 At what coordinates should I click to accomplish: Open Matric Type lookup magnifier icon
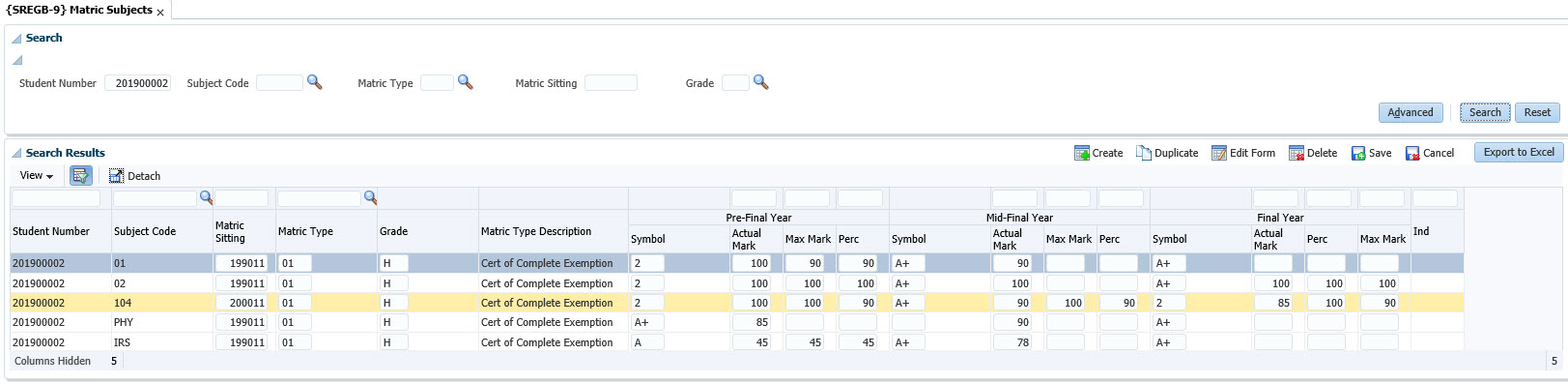pos(465,82)
